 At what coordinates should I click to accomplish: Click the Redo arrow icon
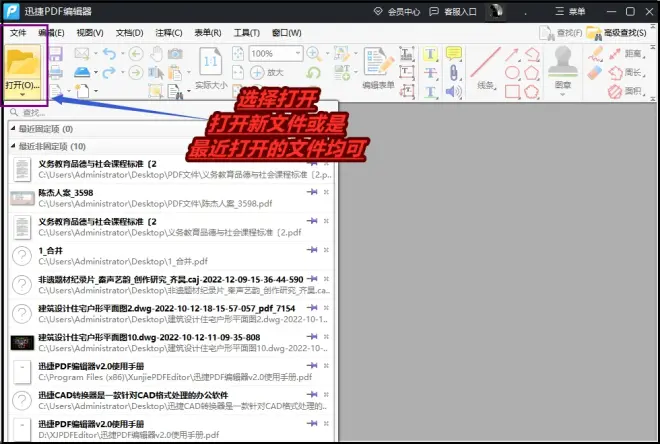(x=109, y=72)
